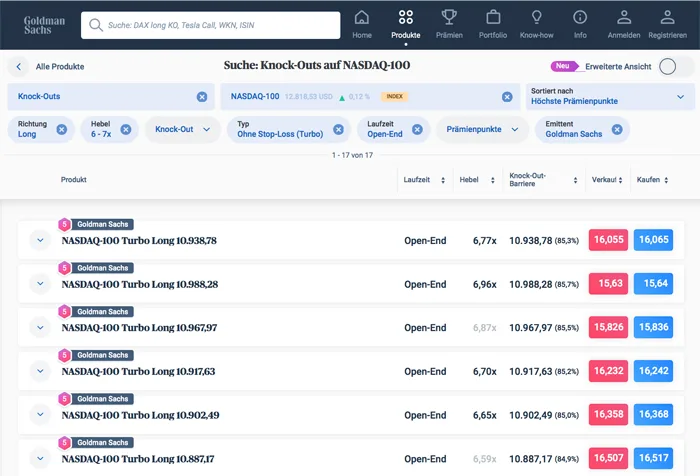Click the sell price 16,055
Screen dimensions: 700x476
click(608, 240)
